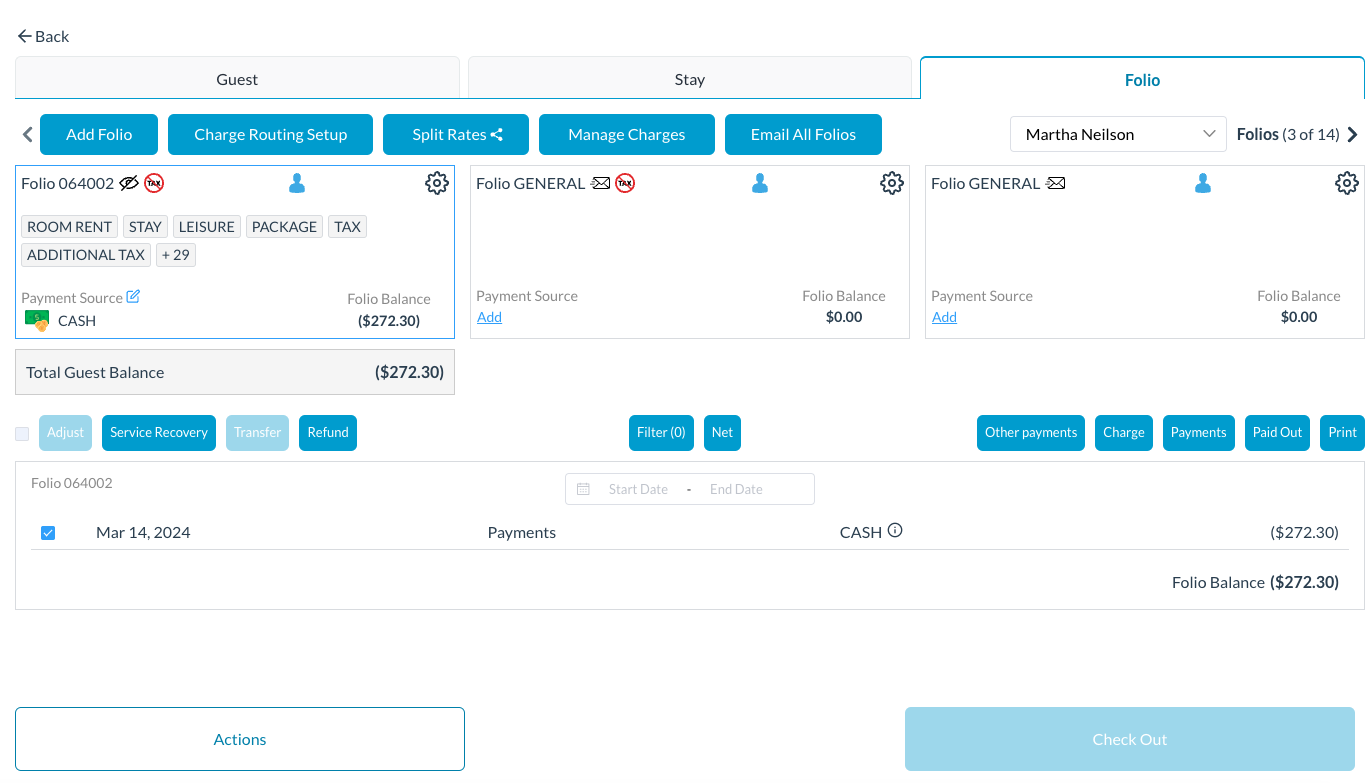1370x783 pixels.
Task: Click guest profile icon on Folio 064002
Action: click(297, 183)
